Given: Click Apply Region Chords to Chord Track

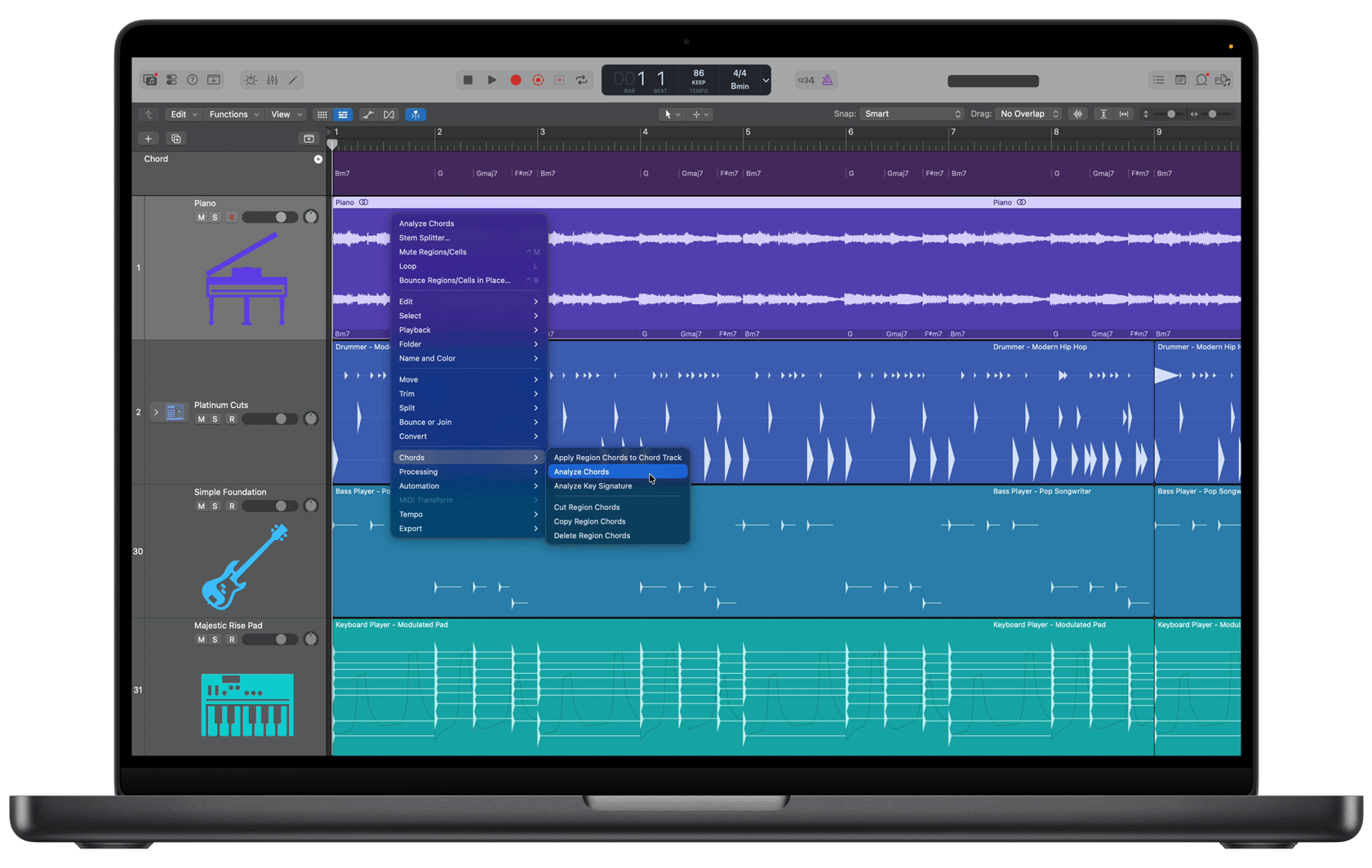Looking at the screenshot, I should point(617,458).
